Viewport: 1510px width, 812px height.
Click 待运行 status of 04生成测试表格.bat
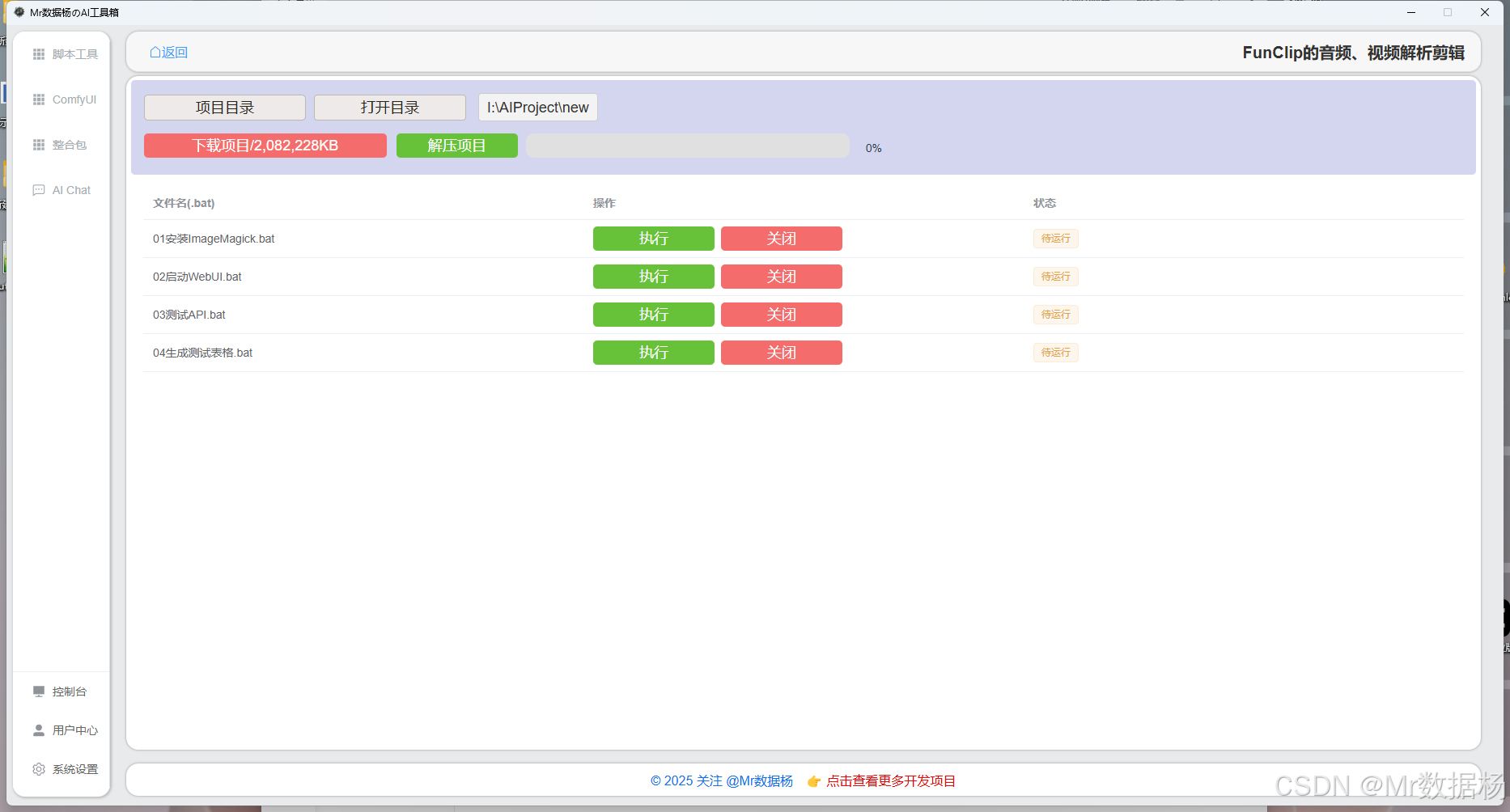[1056, 353]
